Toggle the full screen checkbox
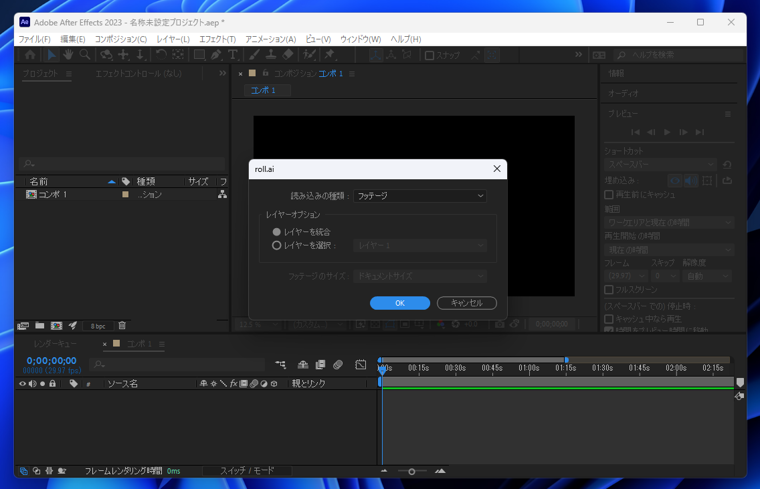 pyautogui.click(x=609, y=290)
